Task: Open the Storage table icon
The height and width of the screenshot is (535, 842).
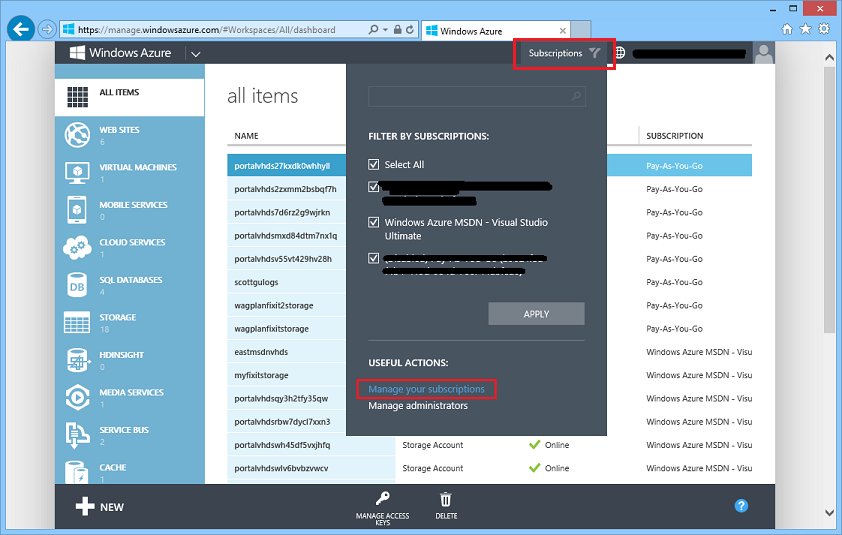Action: coord(77,322)
